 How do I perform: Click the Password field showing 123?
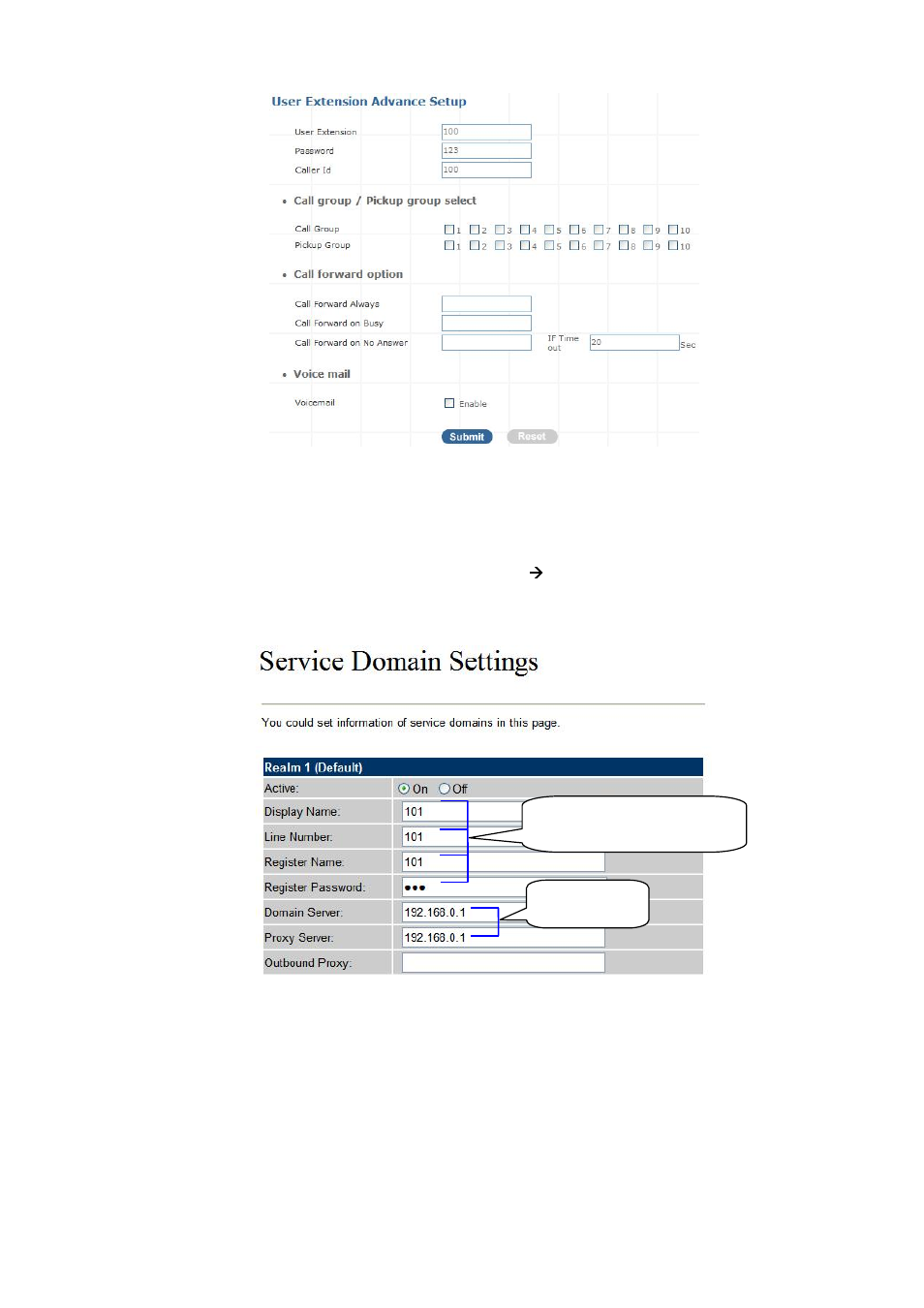pos(485,150)
